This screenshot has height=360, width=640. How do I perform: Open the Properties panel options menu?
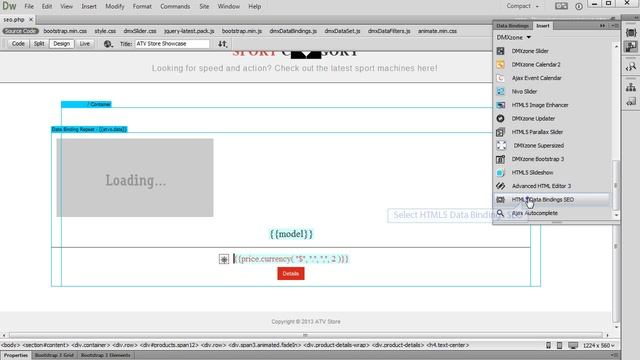(x=615, y=356)
